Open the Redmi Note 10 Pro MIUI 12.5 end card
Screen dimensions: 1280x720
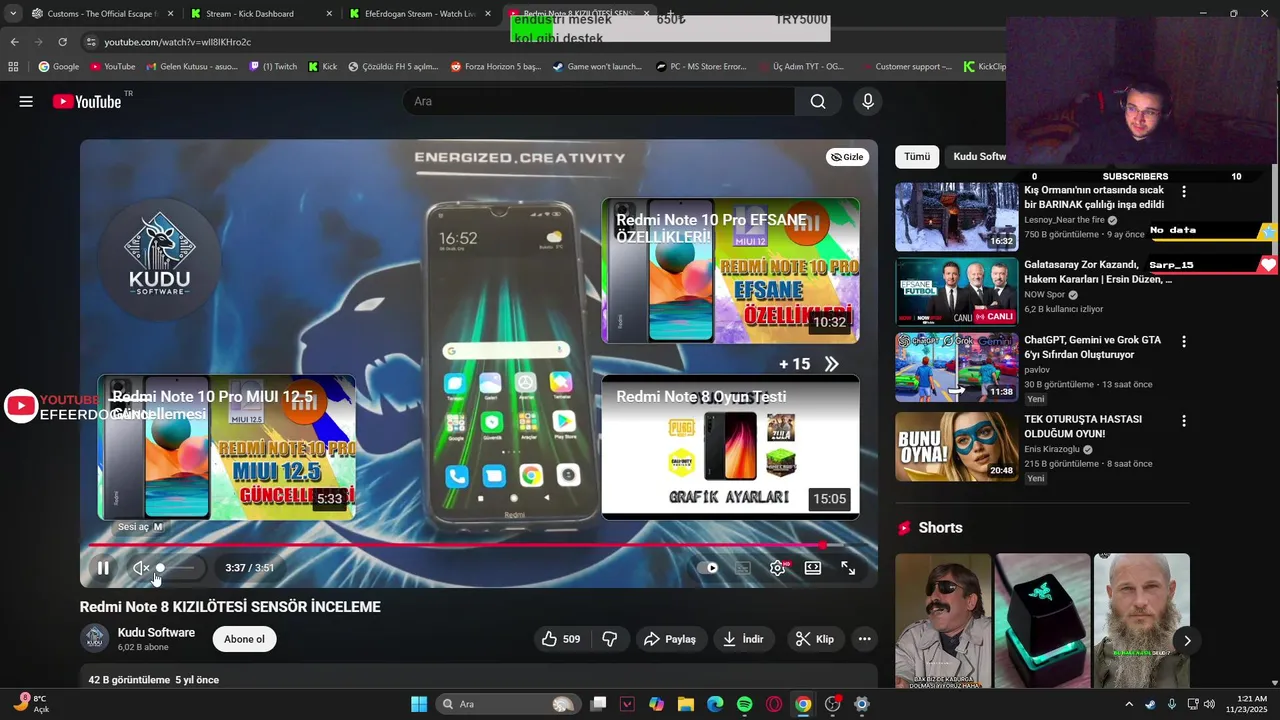[227, 447]
